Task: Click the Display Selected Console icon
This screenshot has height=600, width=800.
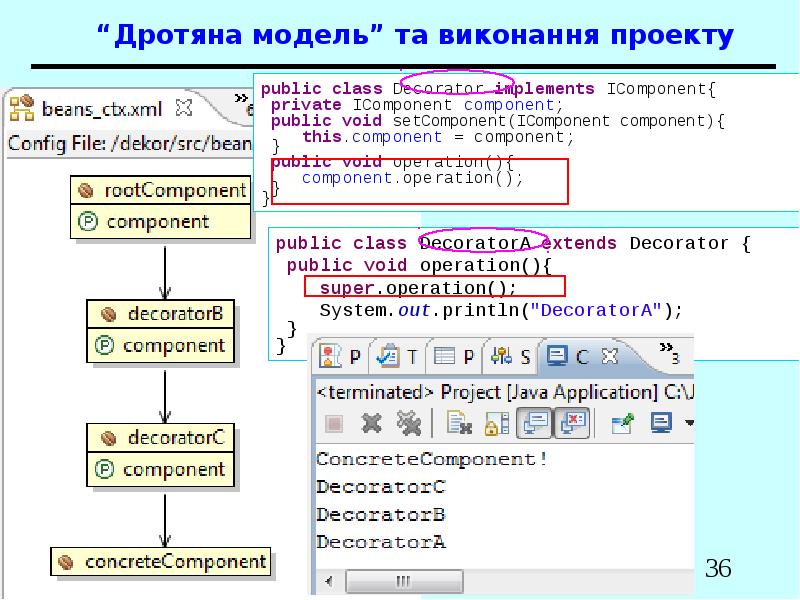Action: (x=660, y=423)
